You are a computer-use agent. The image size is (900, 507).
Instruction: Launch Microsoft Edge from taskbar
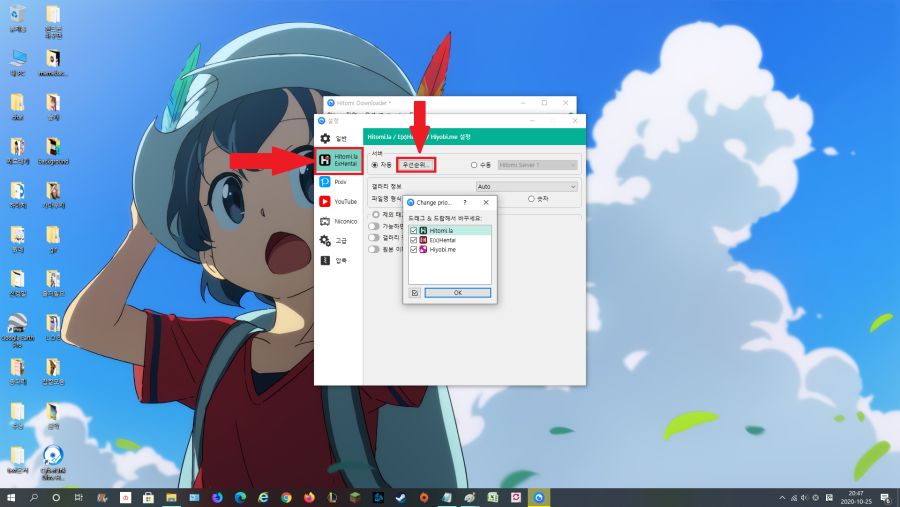(240, 498)
